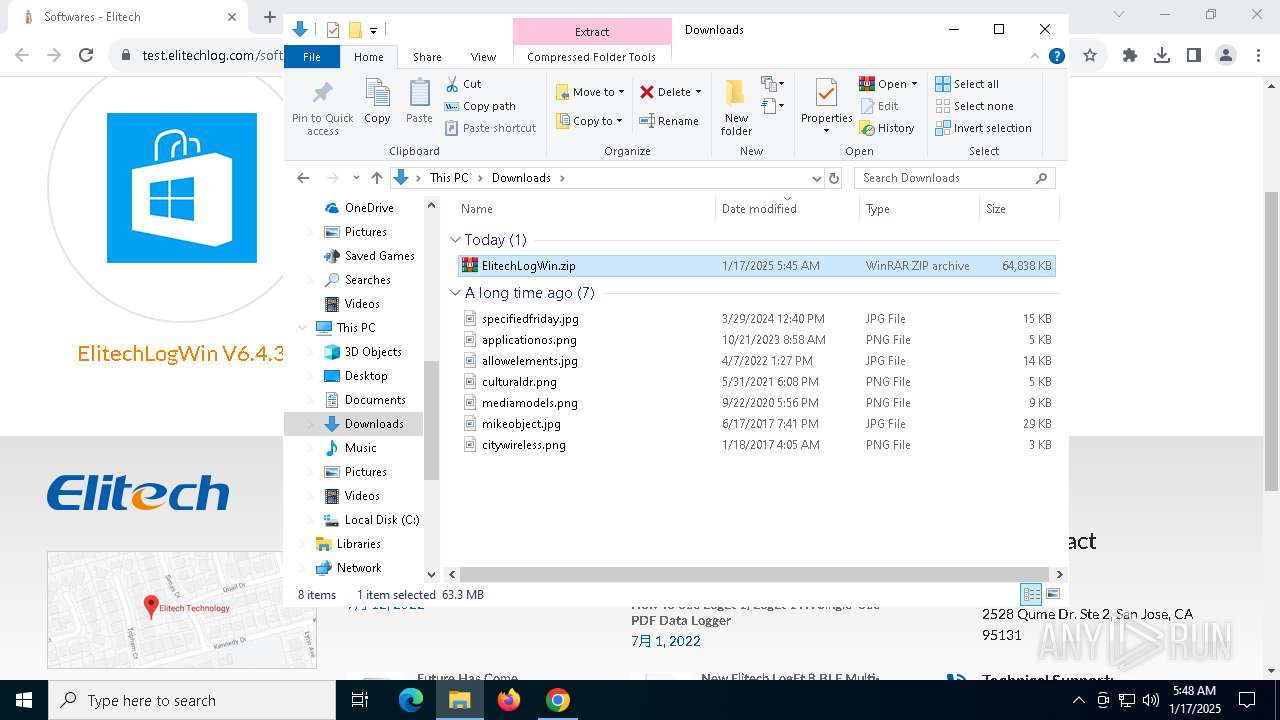Image resolution: width=1280 pixels, height=720 pixels.
Task: Click Edit in Open group
Action: (x=879, y=106)
